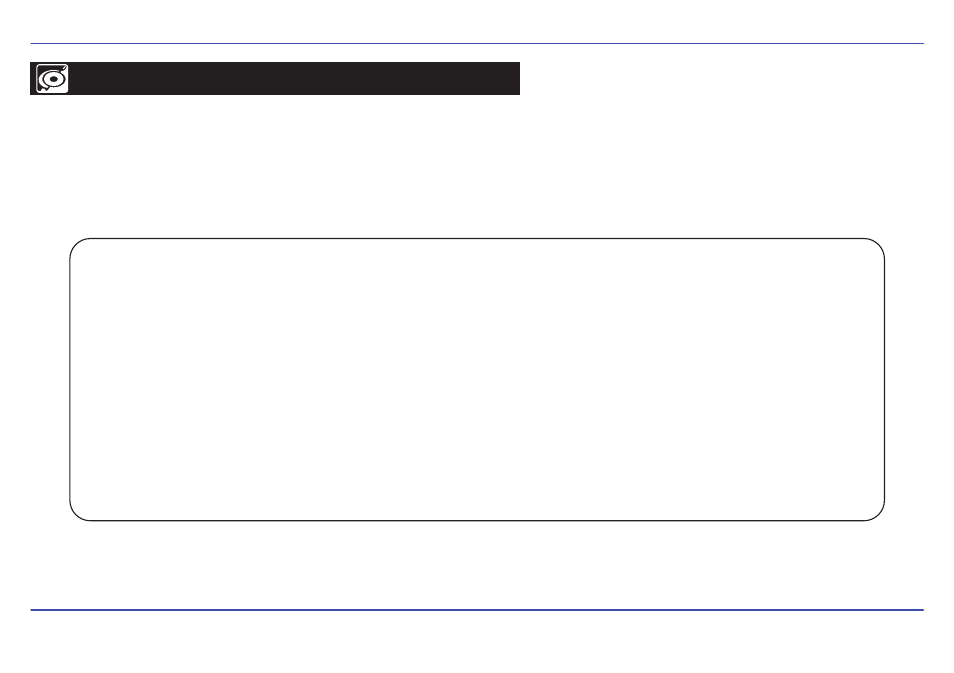This screenshot has height=673, width=954.
Task: Click the disc icon in black header
Action: (52, 78)
